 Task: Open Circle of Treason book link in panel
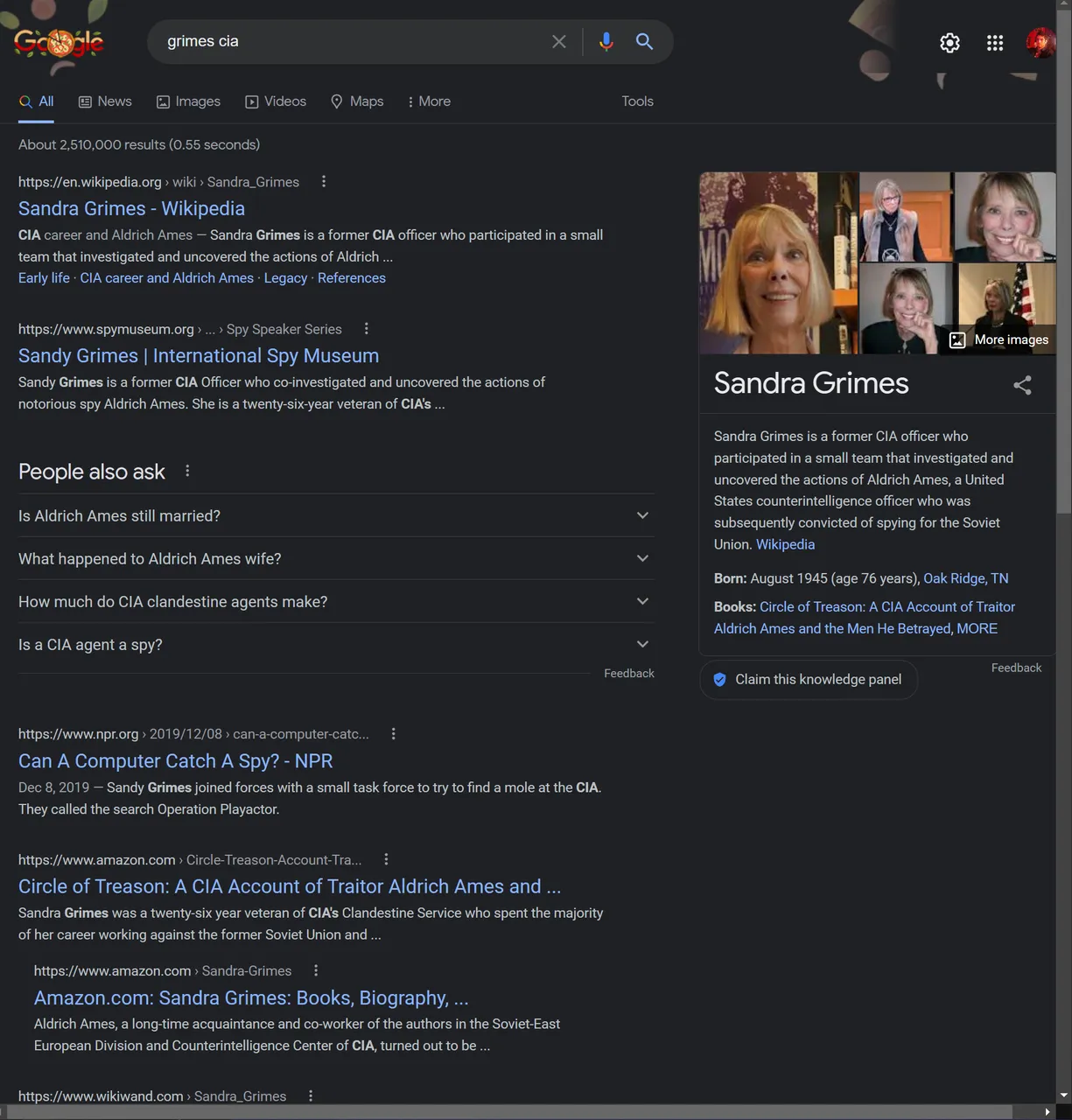865,617
